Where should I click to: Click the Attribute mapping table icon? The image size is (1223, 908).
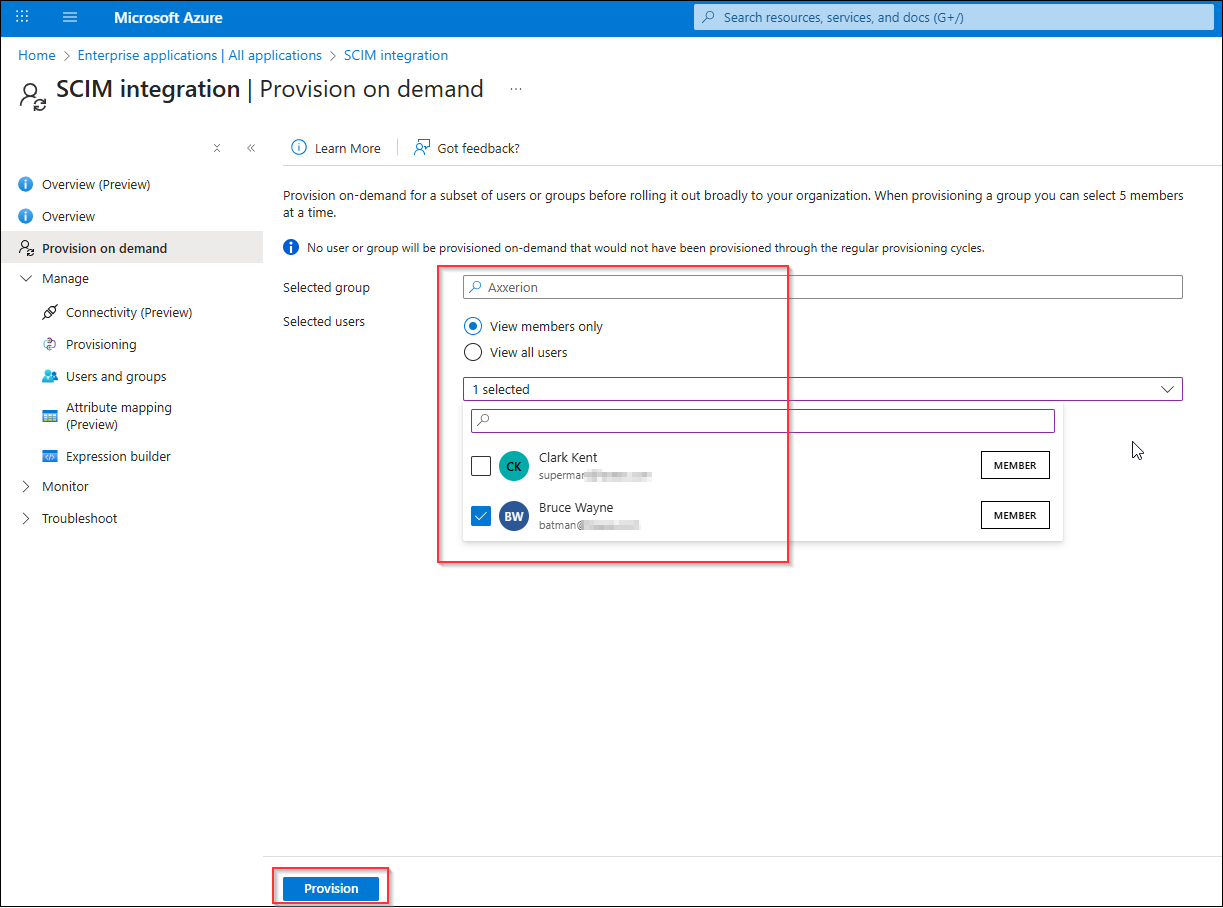click(50, 416)
